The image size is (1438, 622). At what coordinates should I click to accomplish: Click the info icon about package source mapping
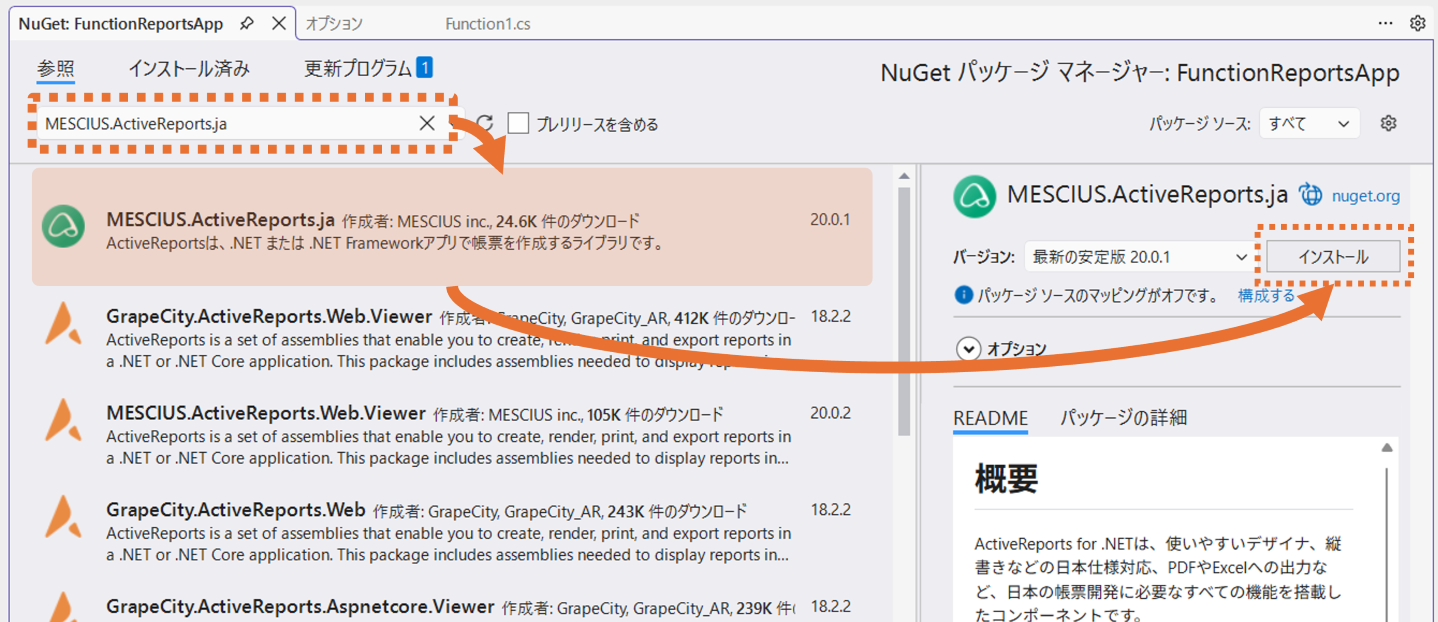[x=962, y=294]
